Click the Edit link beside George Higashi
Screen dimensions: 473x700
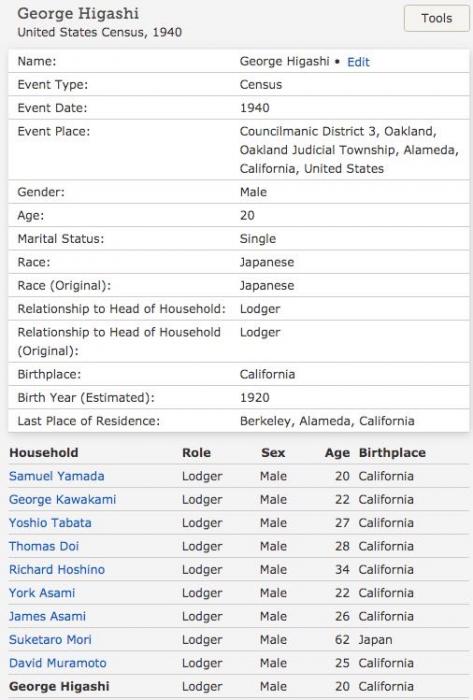tap(358, 62)
